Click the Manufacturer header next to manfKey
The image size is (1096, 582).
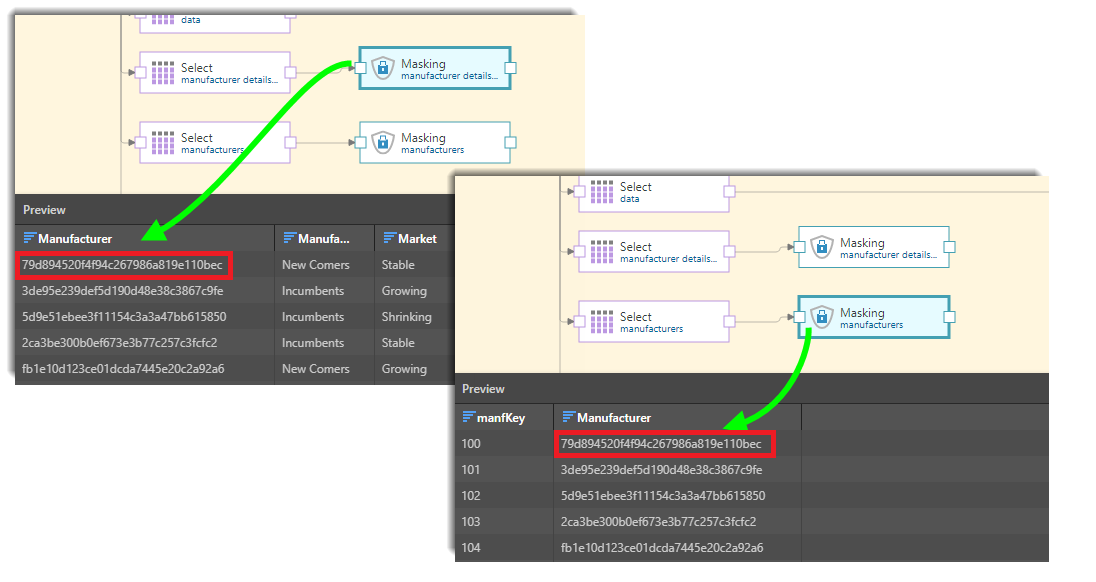coord(613,418)
